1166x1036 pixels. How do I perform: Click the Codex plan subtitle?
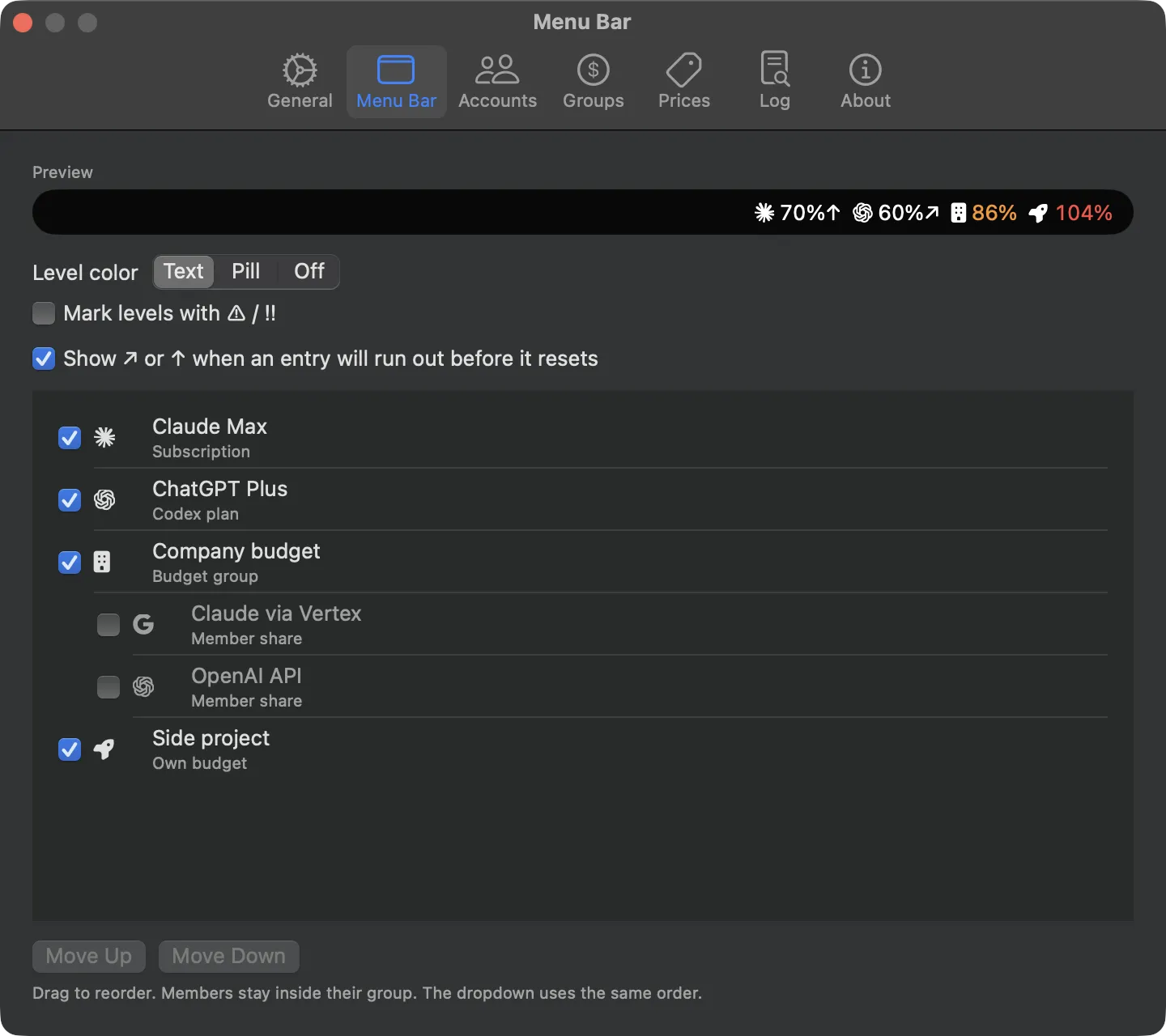pyautogui.click(x=195, y=514)
